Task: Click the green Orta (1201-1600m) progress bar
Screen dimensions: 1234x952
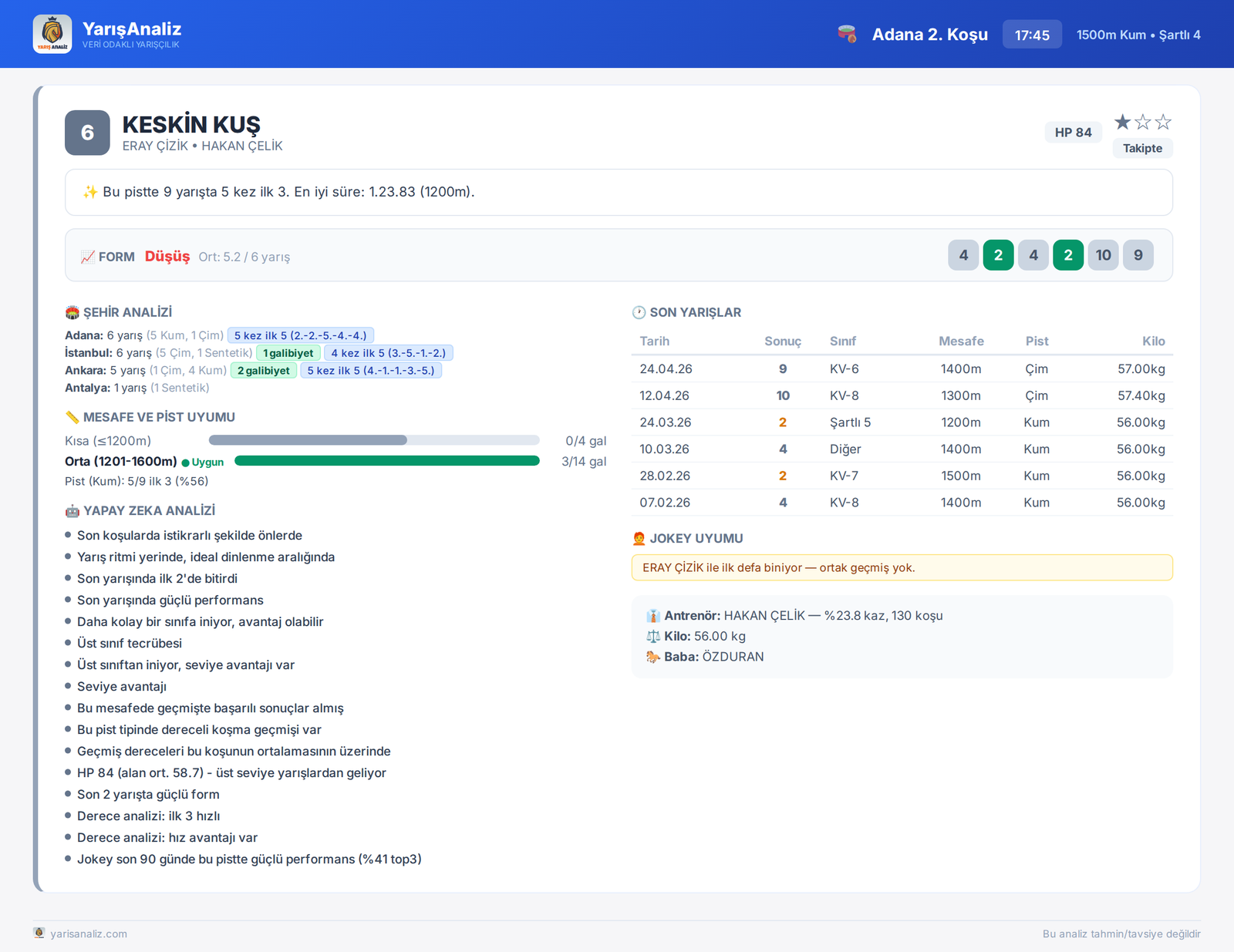Action: tap(387, 461)
